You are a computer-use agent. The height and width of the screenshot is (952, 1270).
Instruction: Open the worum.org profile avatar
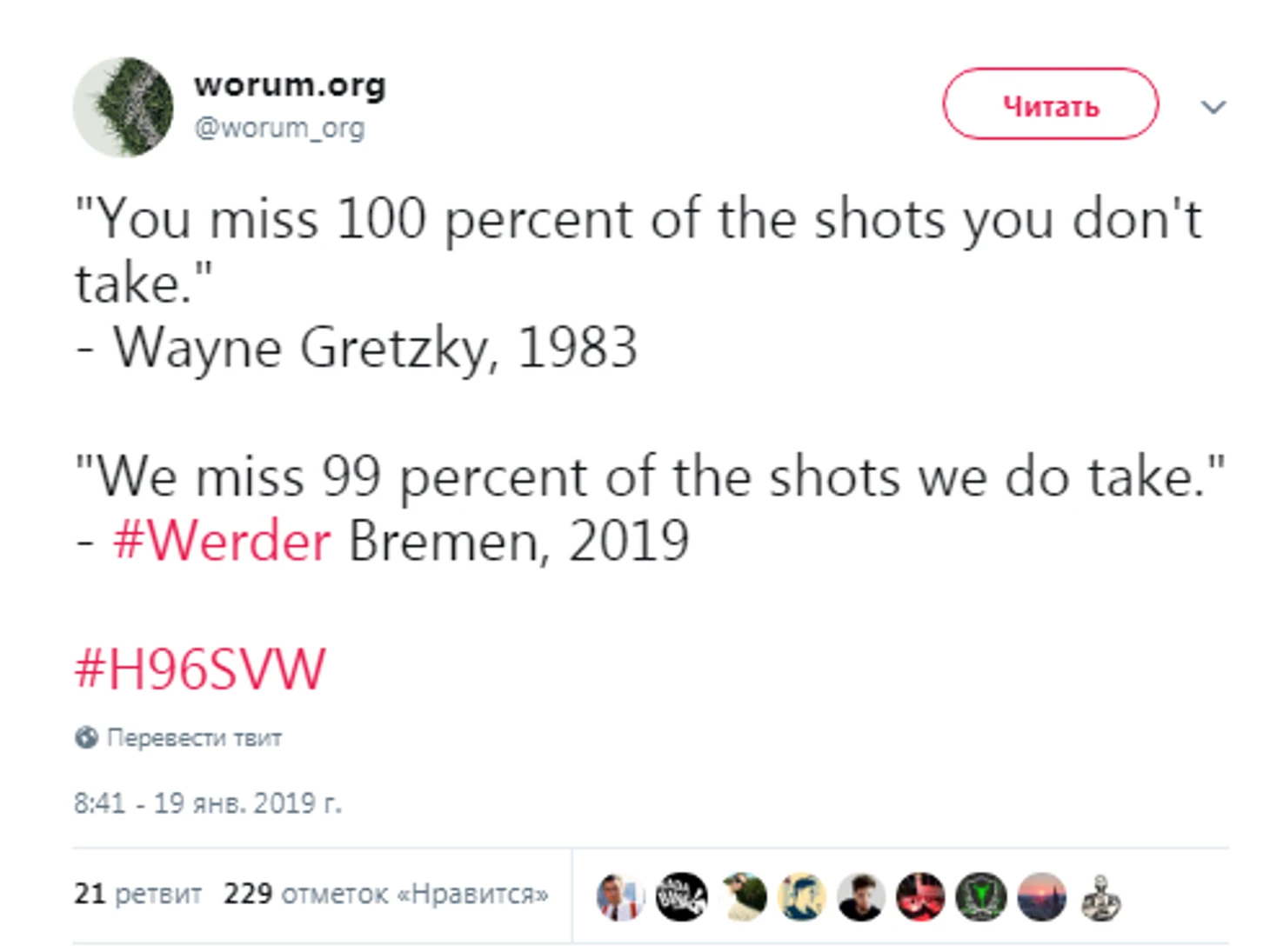tap(123, 107)
